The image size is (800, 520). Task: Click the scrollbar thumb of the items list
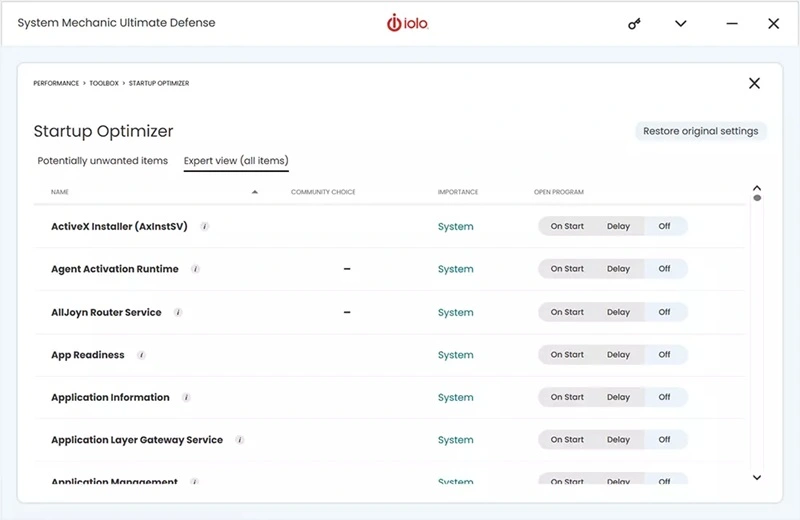coord(757,198)
